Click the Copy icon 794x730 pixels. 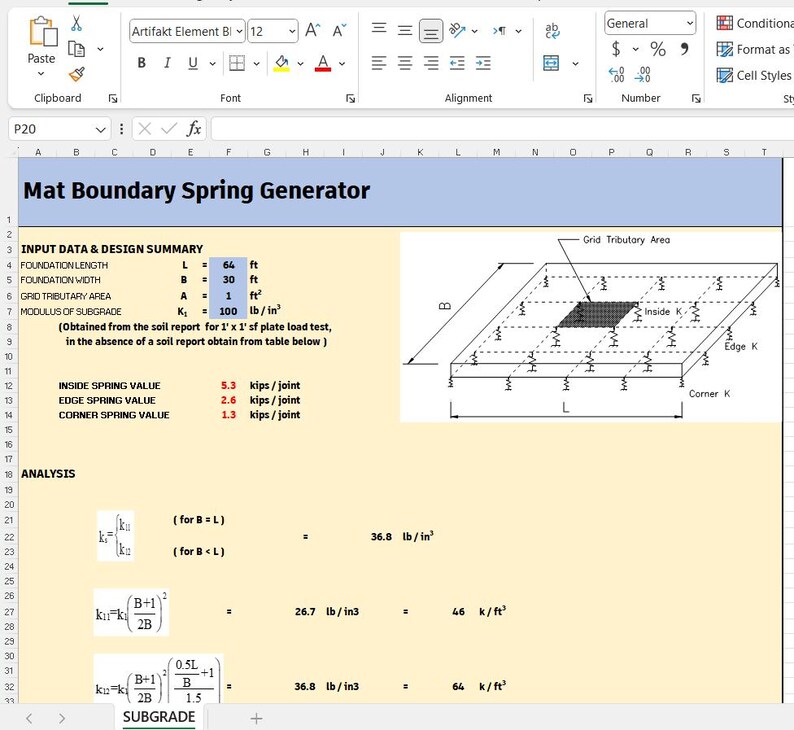pos(76,49)
